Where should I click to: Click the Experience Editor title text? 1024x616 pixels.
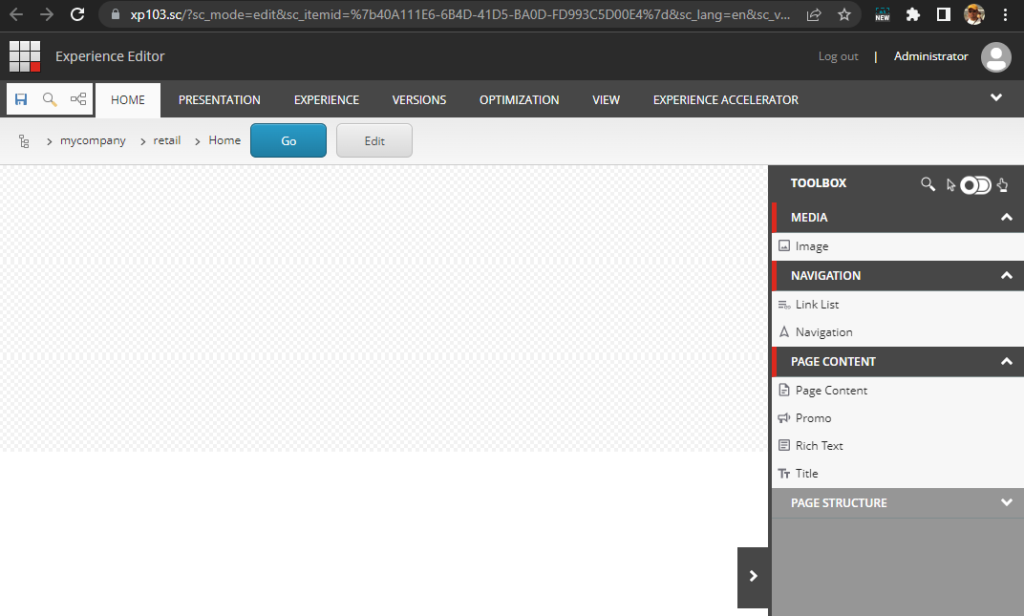(x=110, y=56)
